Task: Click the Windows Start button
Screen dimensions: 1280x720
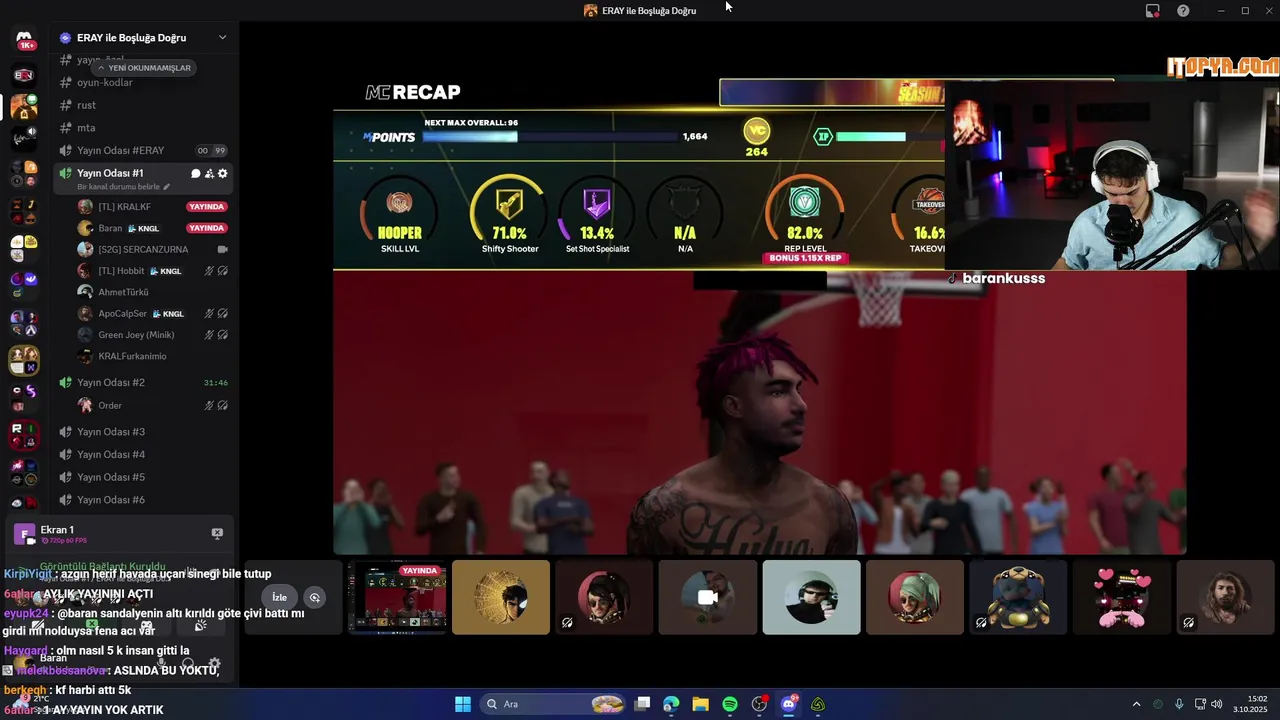Action: 463,704
